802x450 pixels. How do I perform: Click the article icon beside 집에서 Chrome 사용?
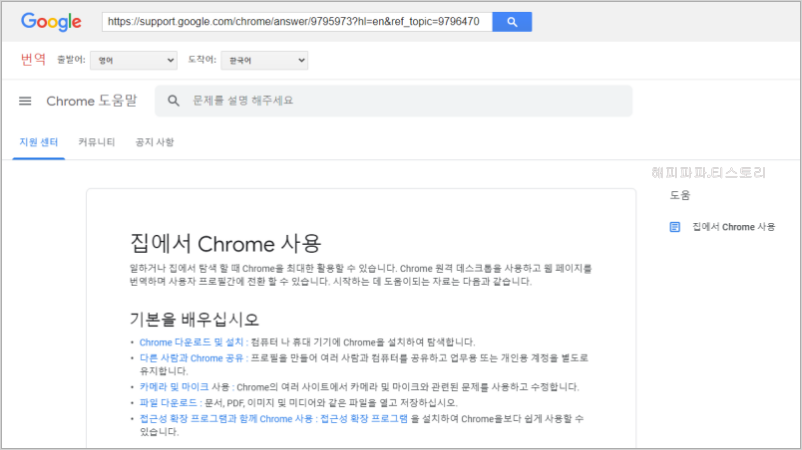[675, 227]
